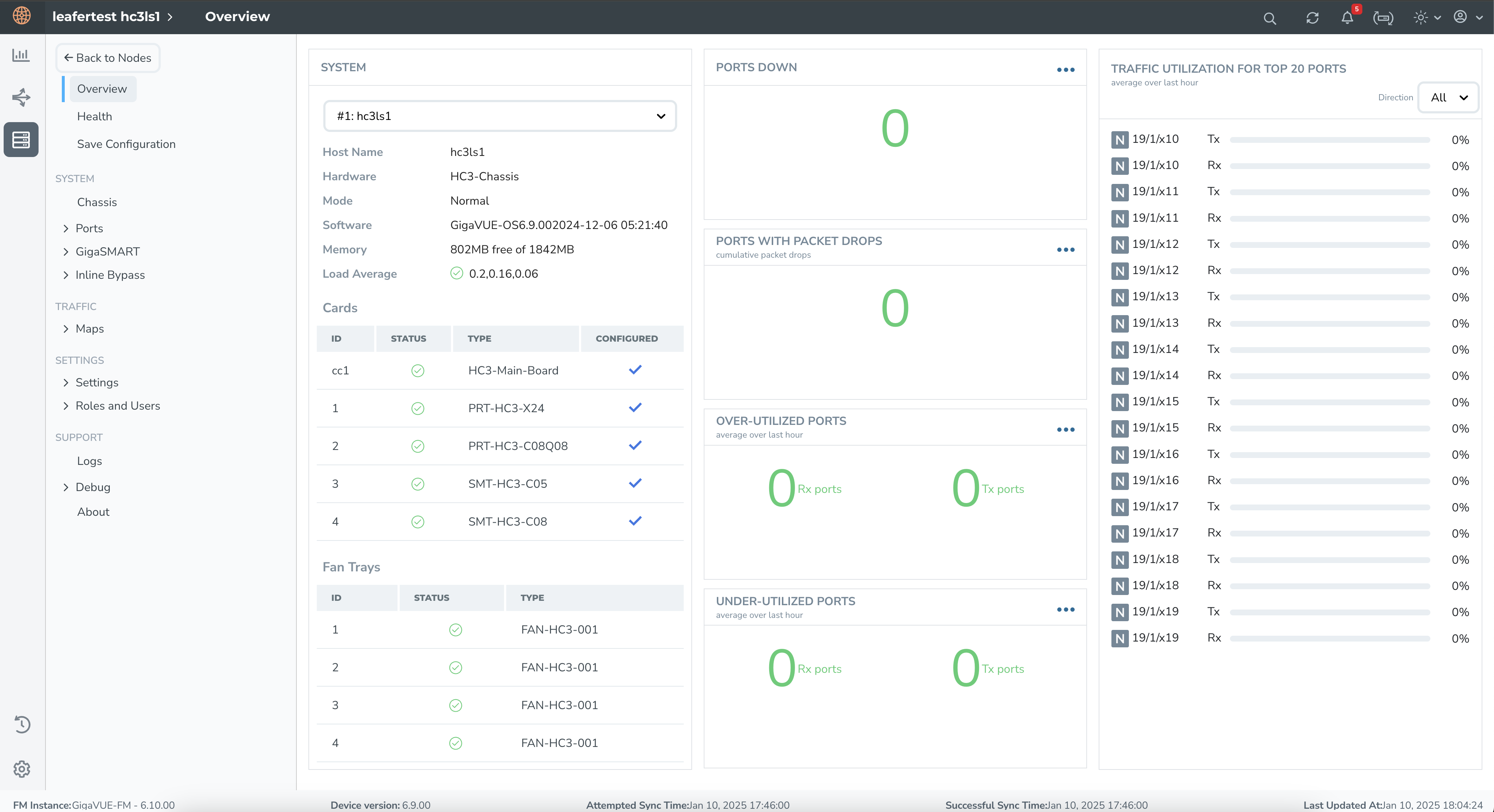The height and width of the screenshot is (812, 1494).
Task: Click the search magnifier icon in header
Action: [x=1270, y=19]
